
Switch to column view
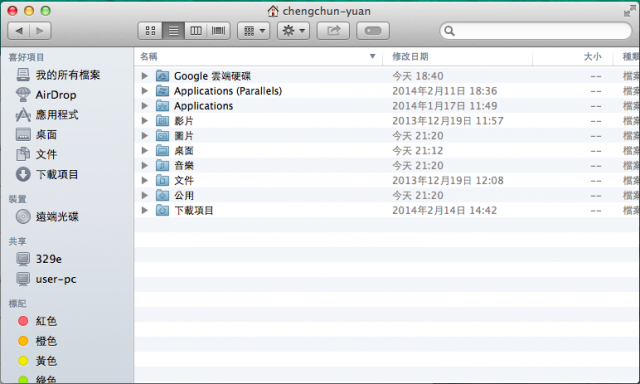coord(196,31)
